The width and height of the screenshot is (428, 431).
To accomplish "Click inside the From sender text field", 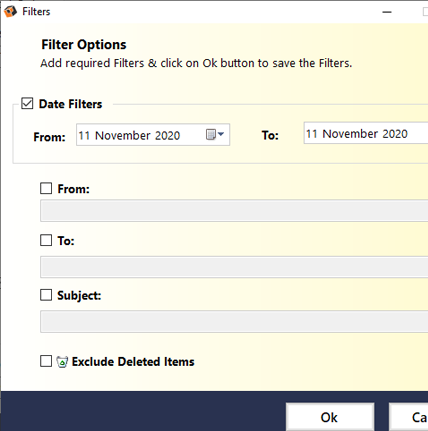I will click(234, 211).
